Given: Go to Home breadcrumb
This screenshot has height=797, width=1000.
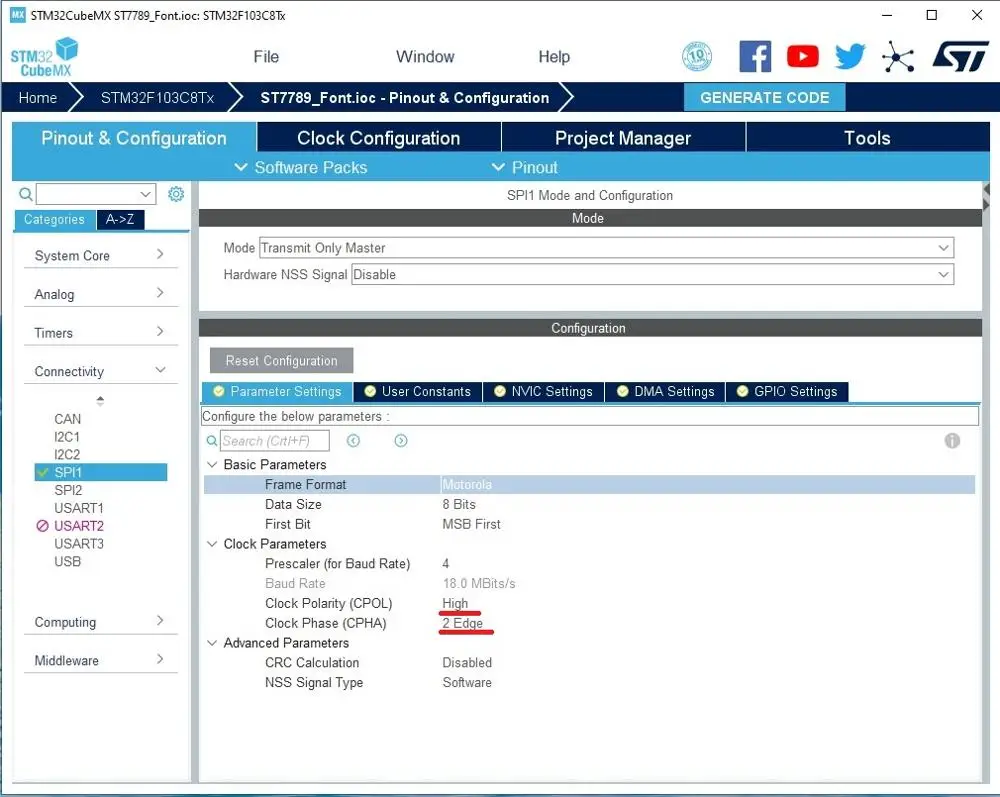Looking at the screenshot, I should pos(38,98).
